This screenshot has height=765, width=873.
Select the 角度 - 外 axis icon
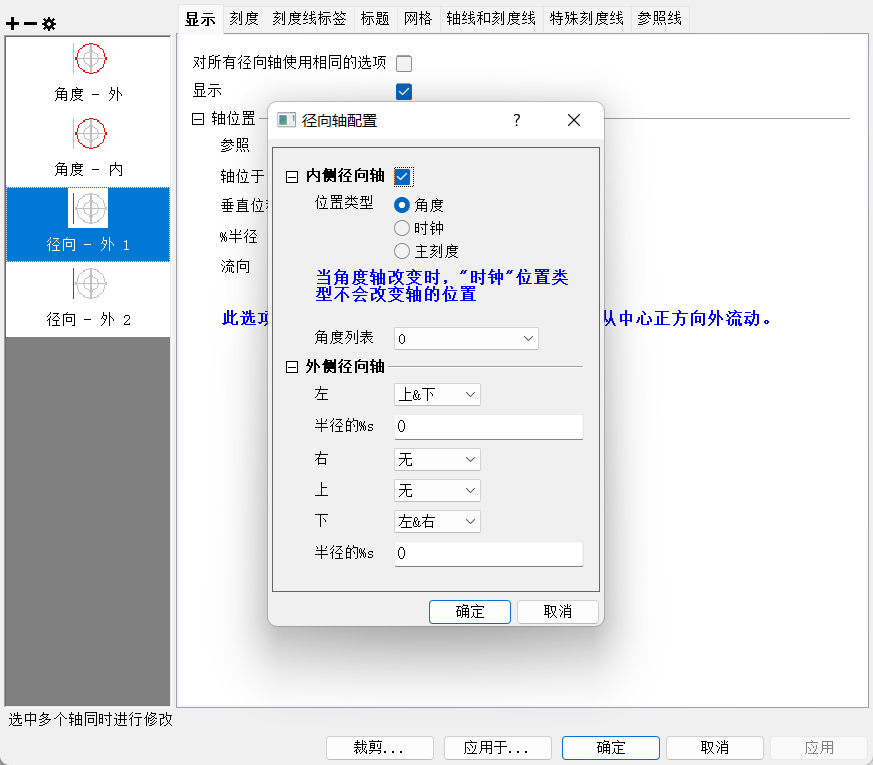pyautogui.click(x=90, y=59)
